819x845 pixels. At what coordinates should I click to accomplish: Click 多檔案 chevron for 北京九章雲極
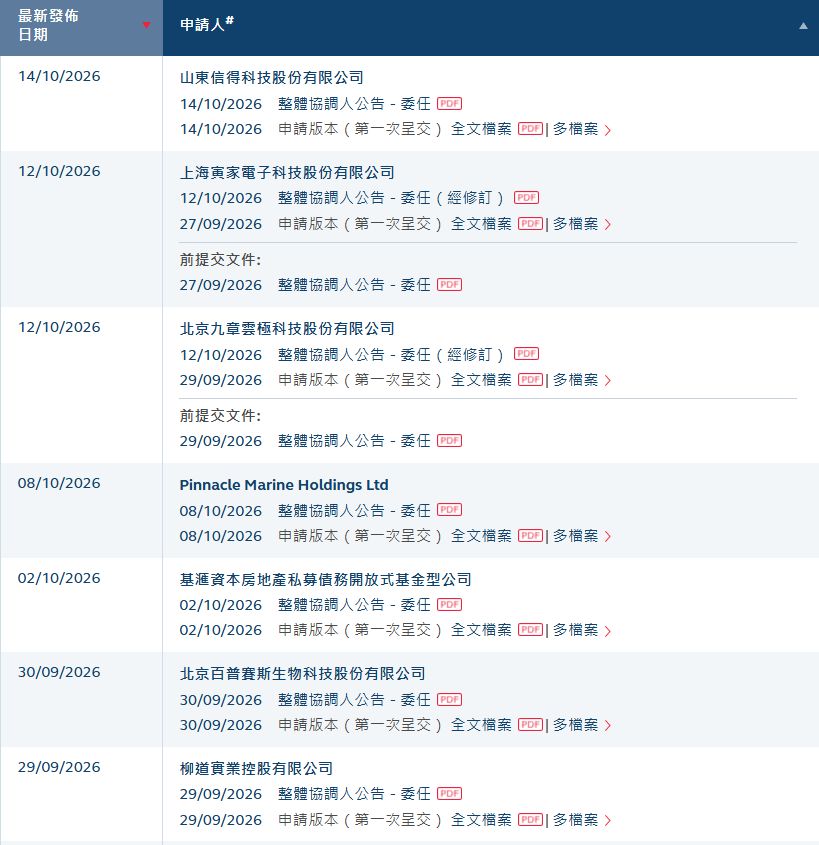608,381
